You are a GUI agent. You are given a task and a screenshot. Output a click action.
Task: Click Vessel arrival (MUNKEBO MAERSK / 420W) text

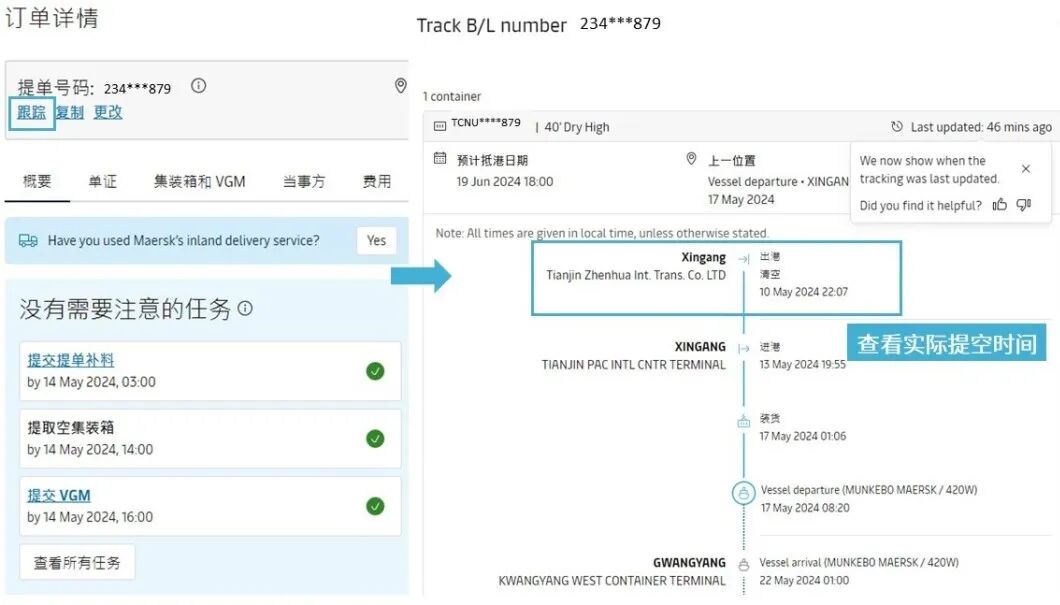coord(859,562)
